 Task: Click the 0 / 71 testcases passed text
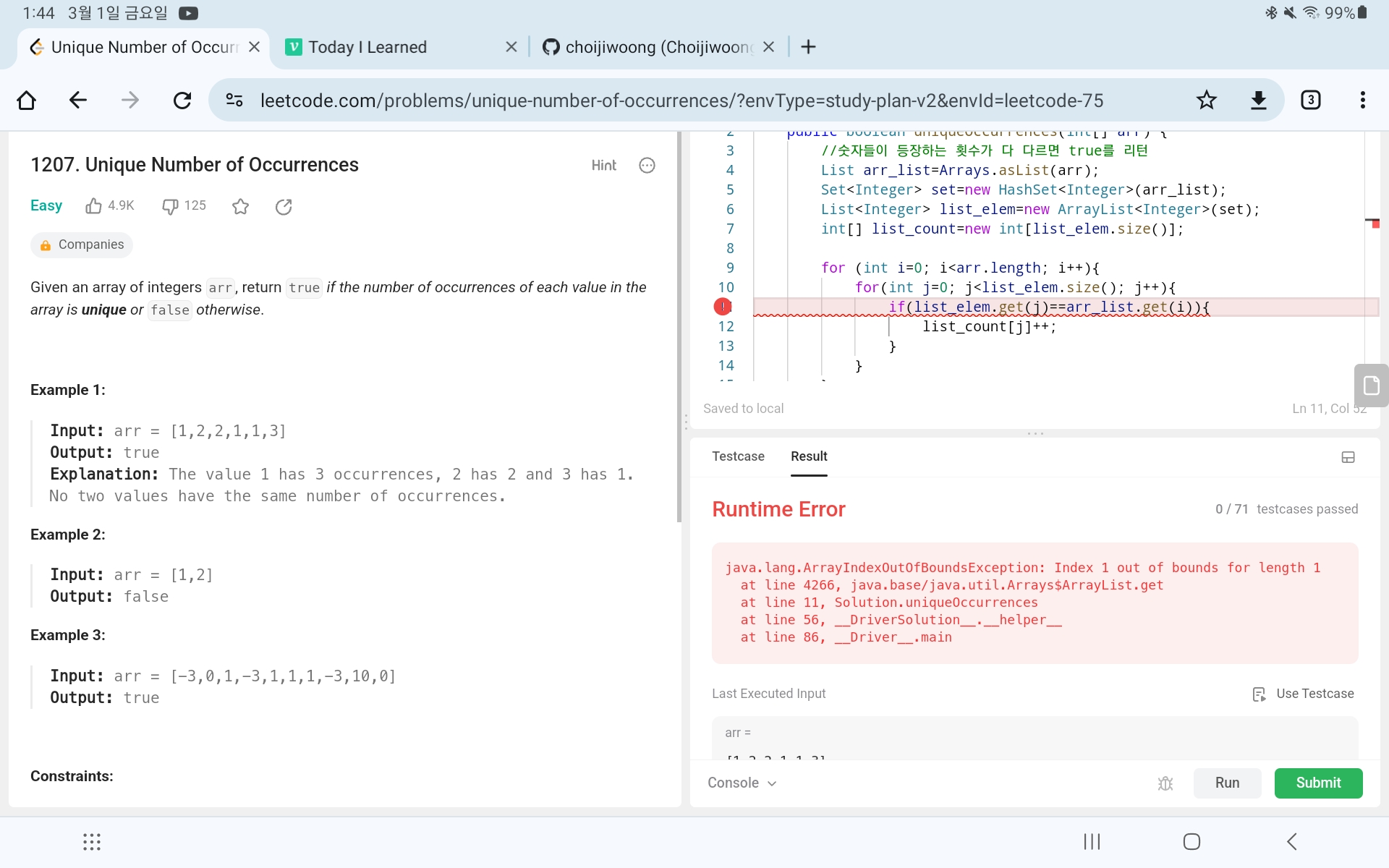pos(1286,509)
